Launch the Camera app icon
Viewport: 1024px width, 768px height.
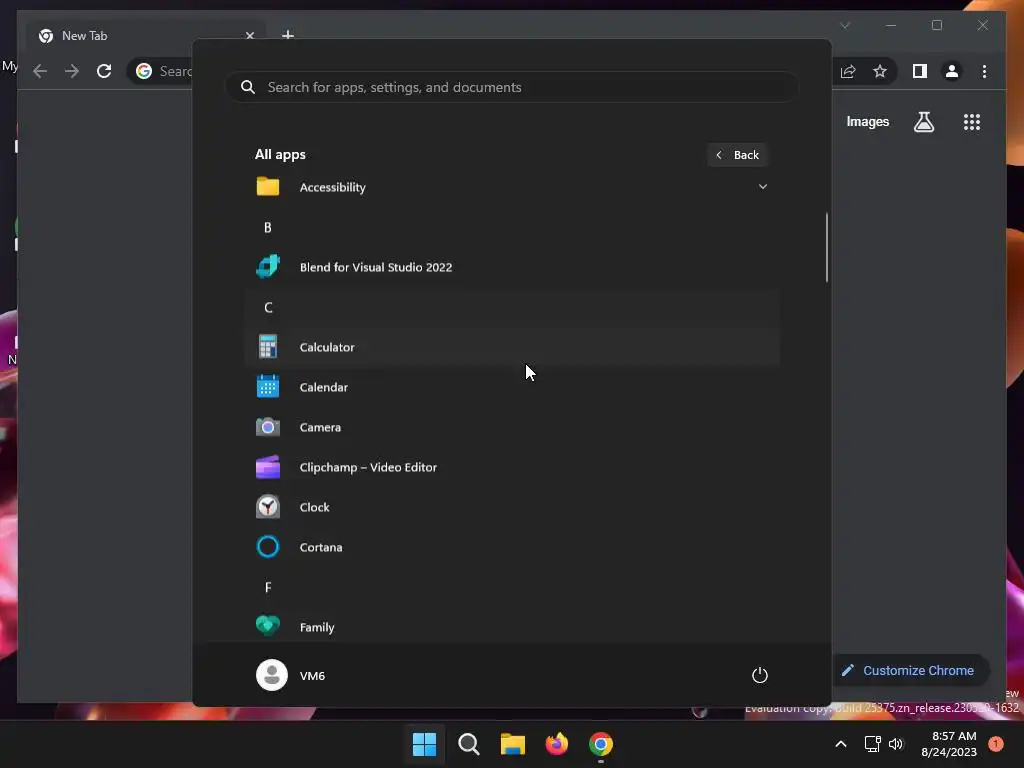268,427
